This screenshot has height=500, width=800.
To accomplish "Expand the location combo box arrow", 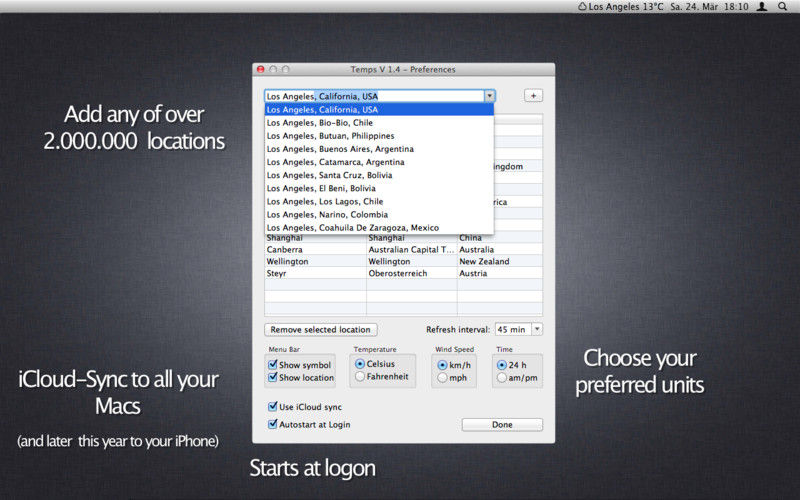I will pyautogui.click(x=489, y=96).
